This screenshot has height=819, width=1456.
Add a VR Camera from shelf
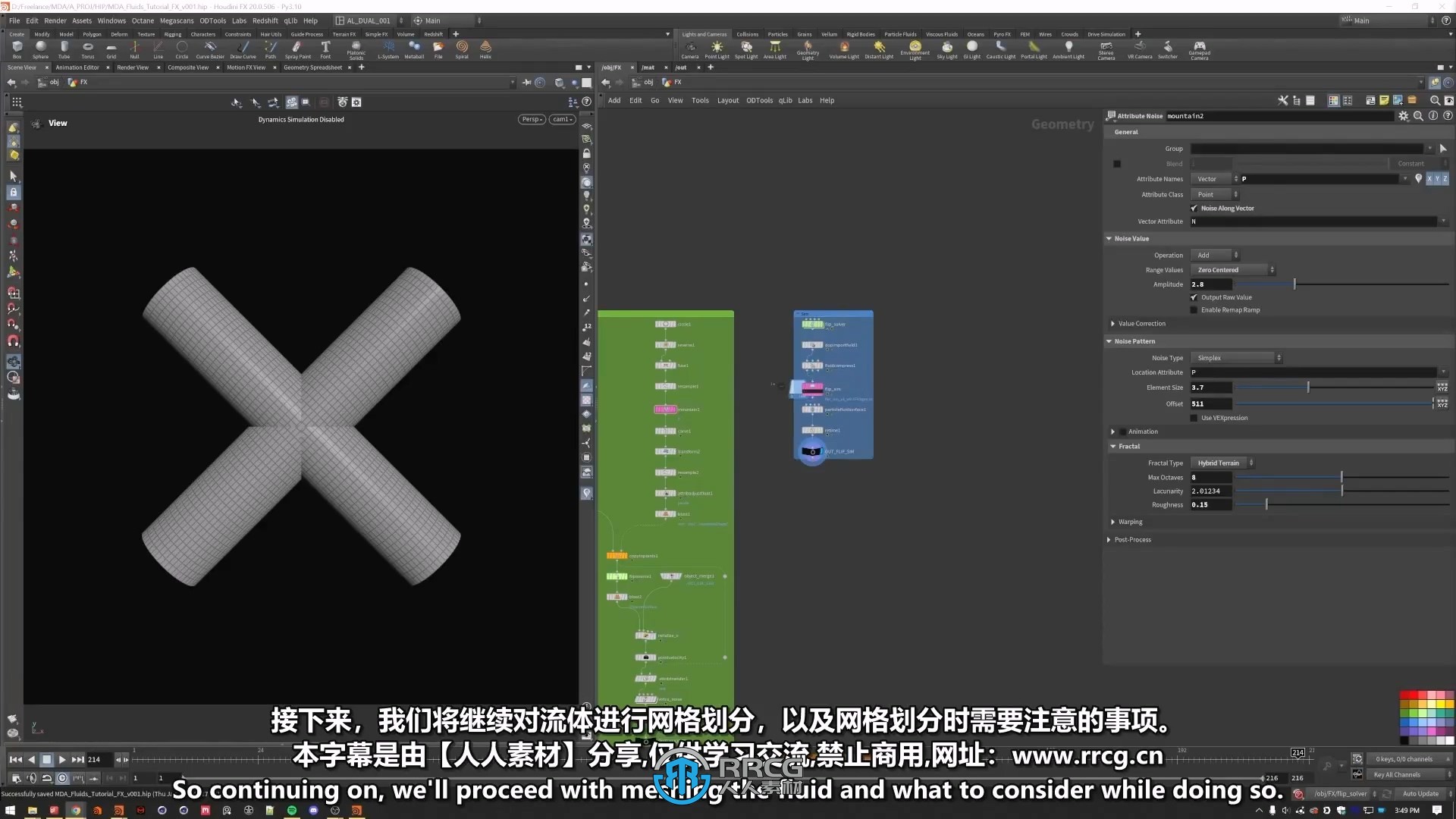tap(1140, 49)
